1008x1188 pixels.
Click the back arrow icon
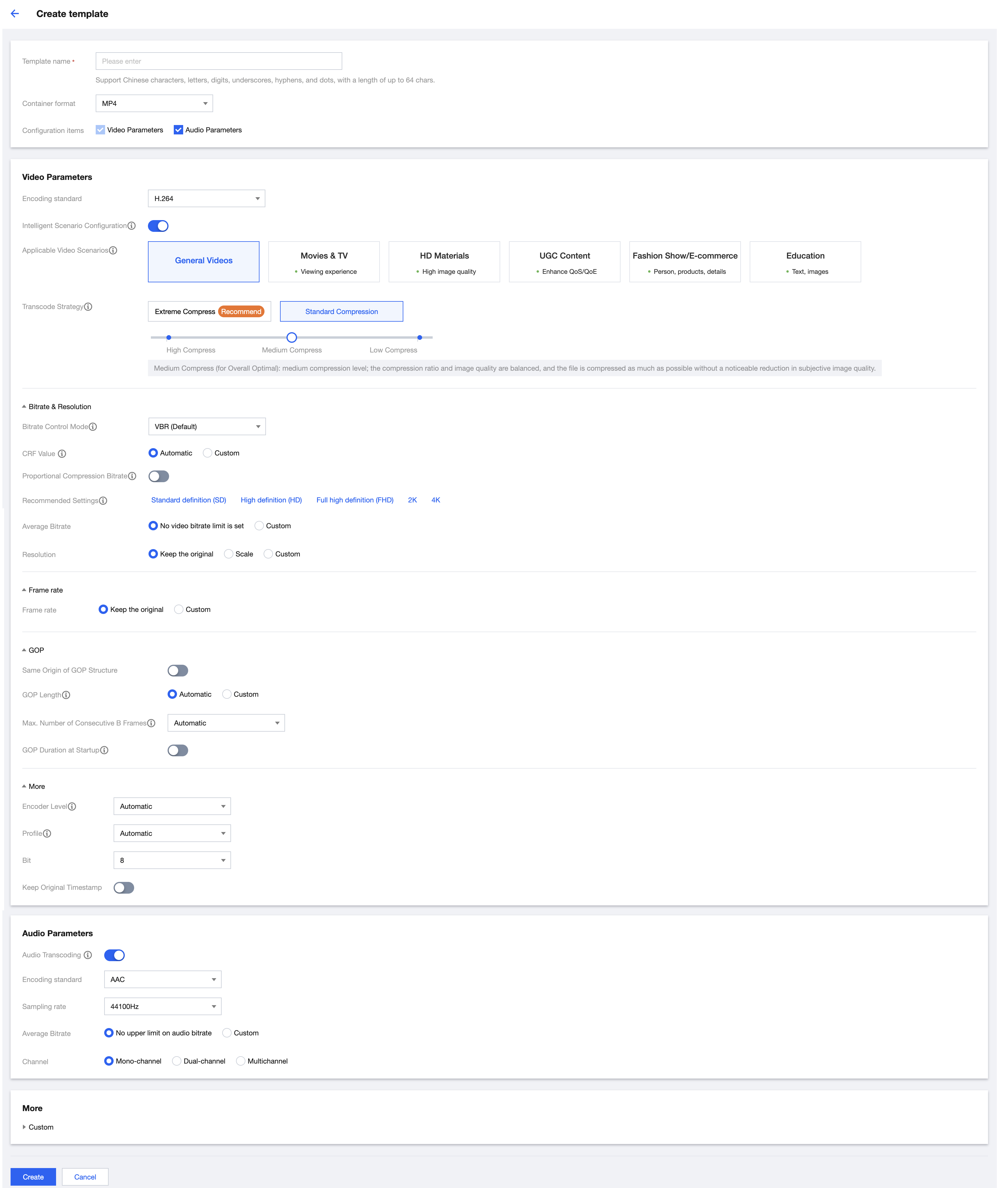[x=15, y=14]
